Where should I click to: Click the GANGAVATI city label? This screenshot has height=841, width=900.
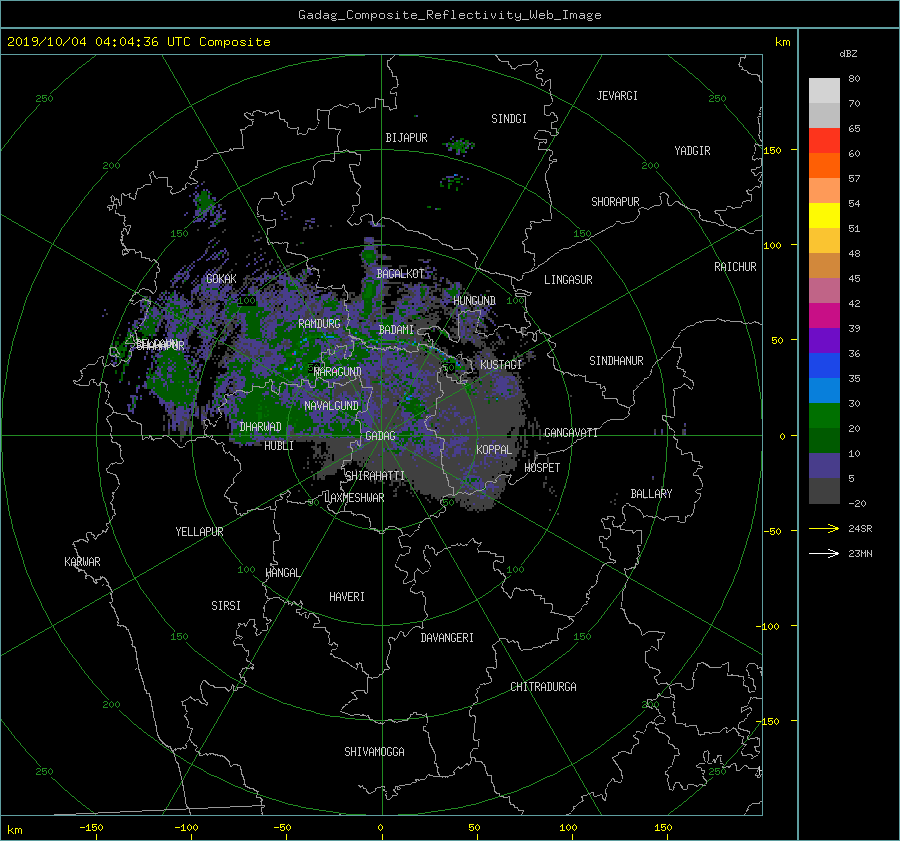click(571, 433)
